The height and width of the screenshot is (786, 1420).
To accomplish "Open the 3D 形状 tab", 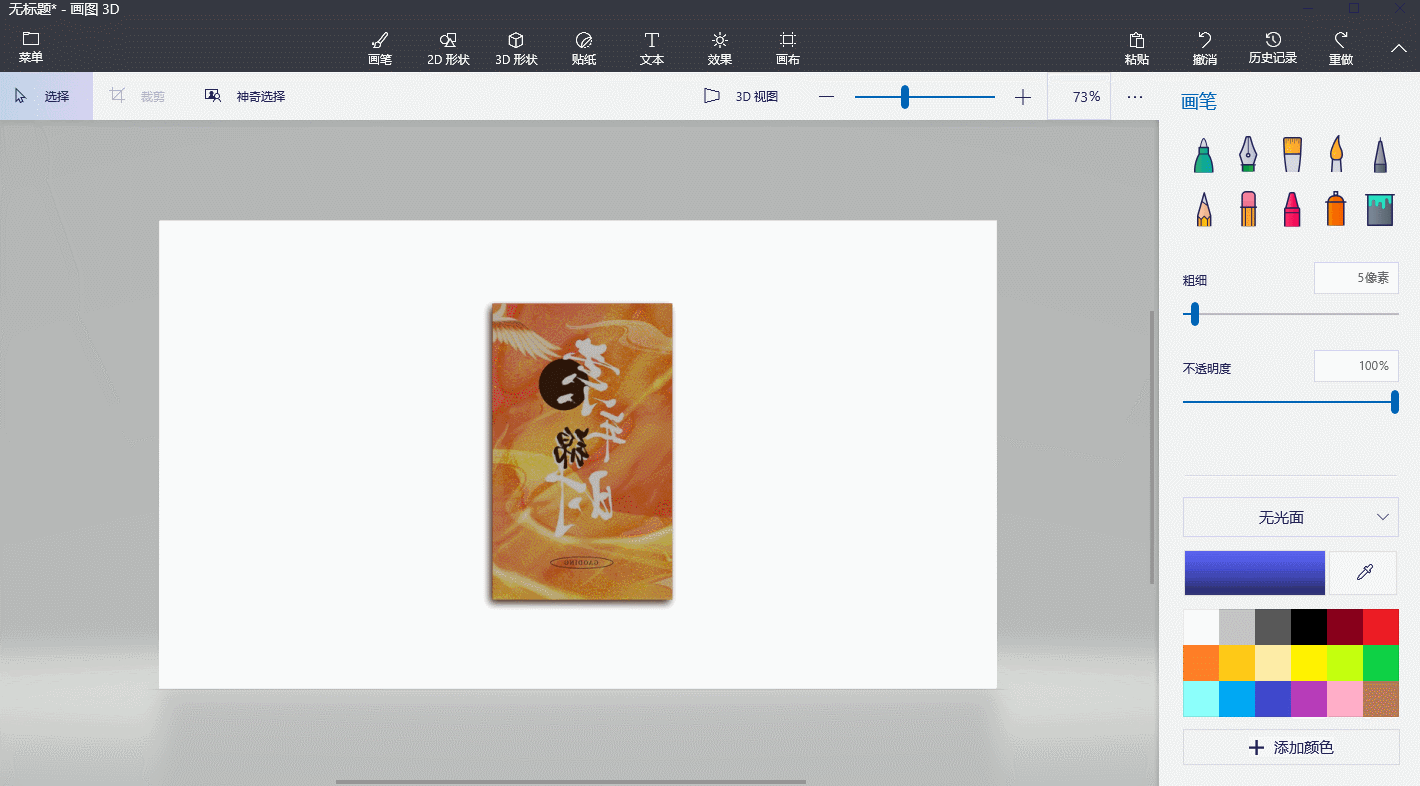I will click(516, 48).
